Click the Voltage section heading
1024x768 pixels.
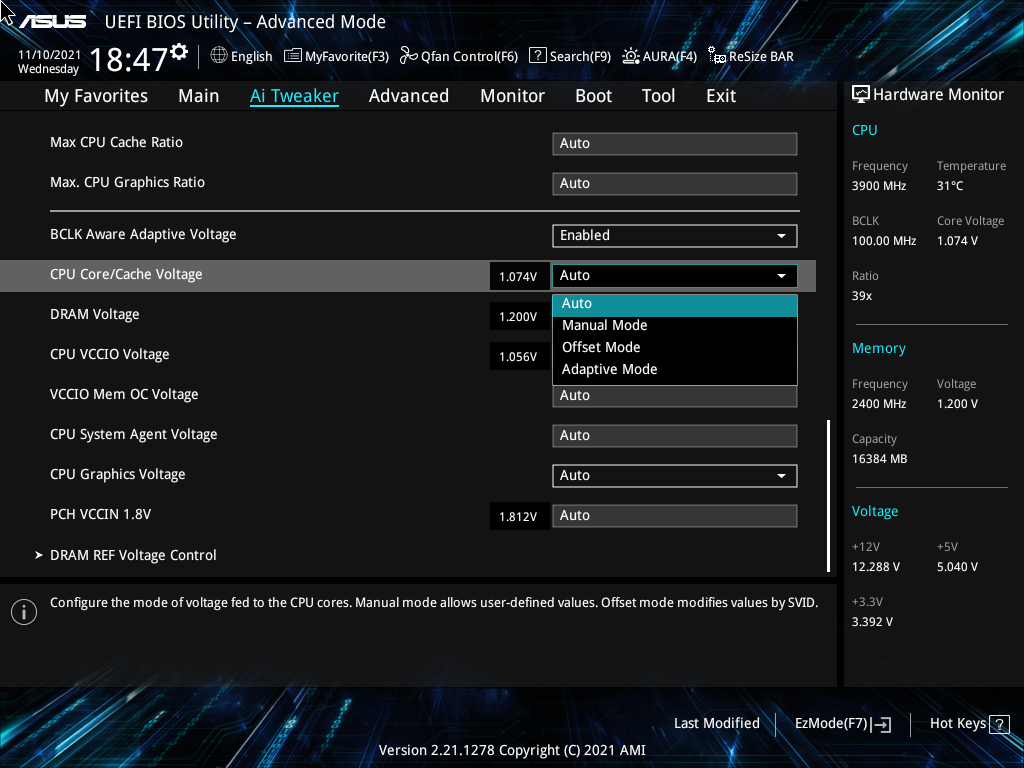point(875,511)
